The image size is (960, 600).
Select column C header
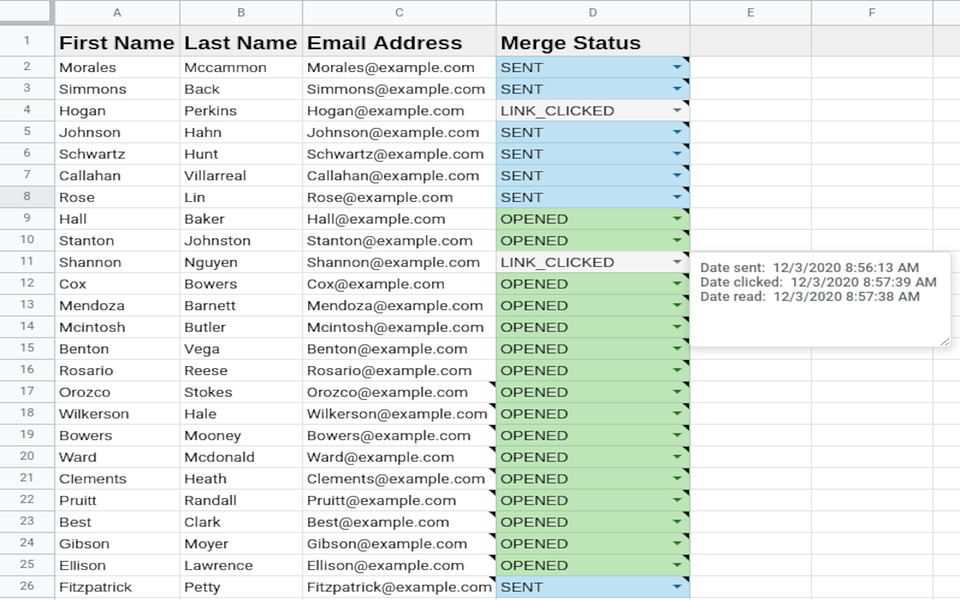tap(399, 12)
